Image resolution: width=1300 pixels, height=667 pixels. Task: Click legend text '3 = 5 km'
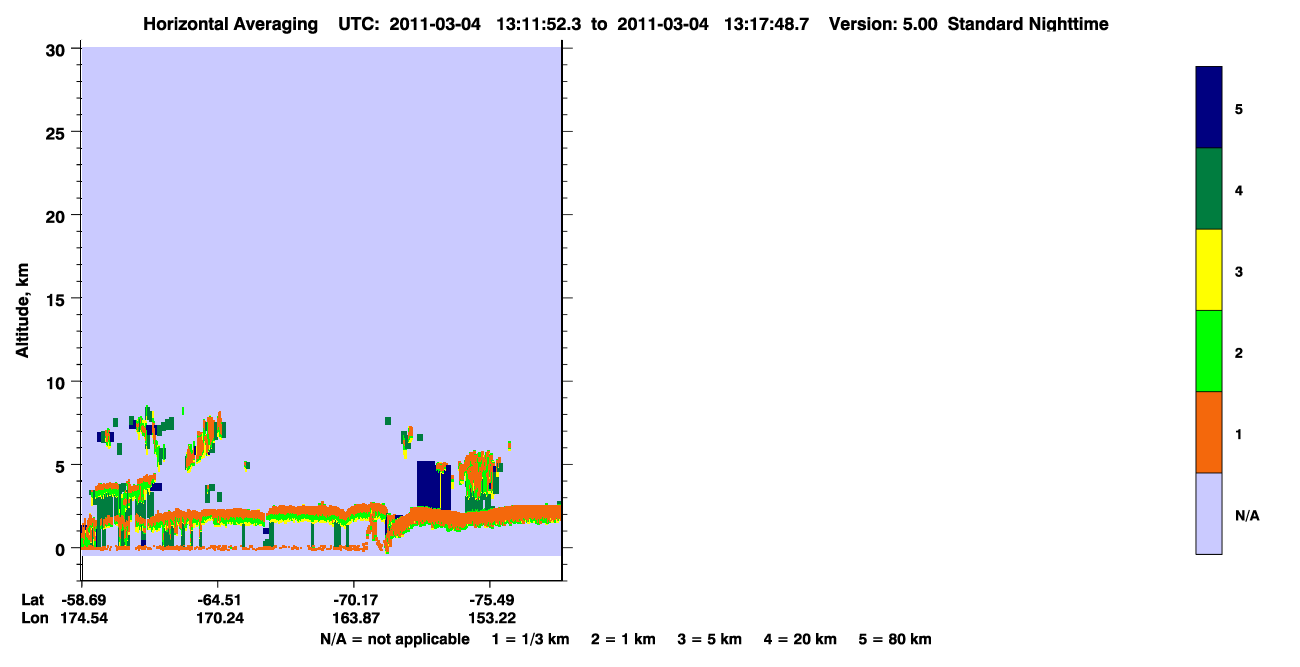(710, 640)
